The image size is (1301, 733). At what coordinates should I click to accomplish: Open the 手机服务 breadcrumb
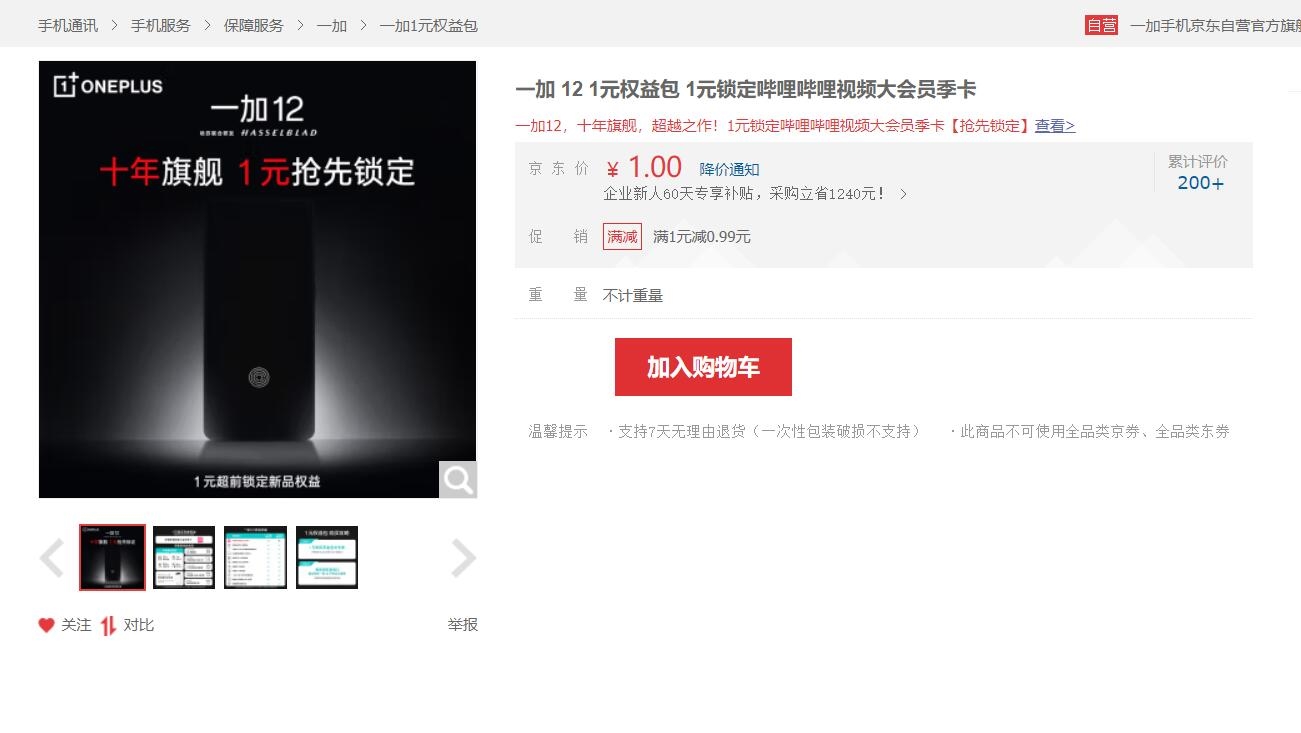(x=160, y=25)
